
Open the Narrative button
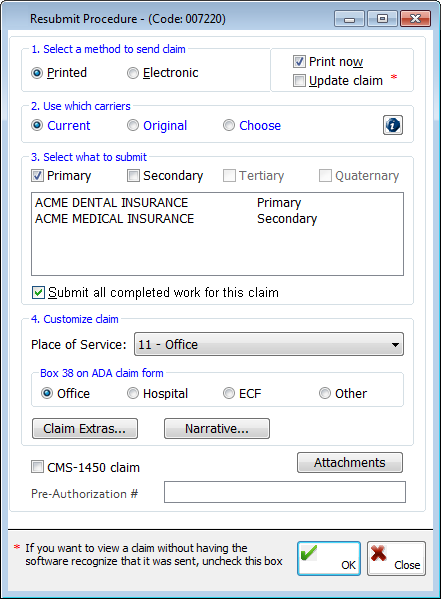point(217,428)
